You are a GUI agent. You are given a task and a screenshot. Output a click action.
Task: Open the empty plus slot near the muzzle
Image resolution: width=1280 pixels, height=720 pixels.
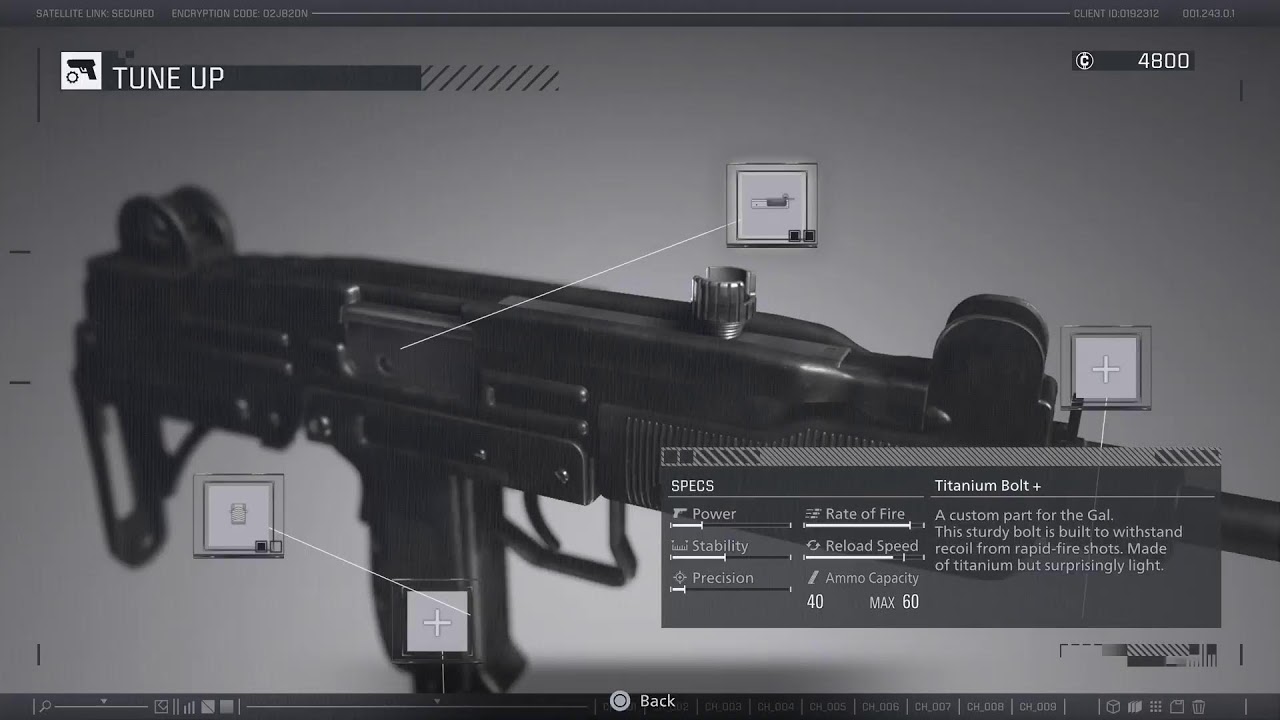click(1105, 369)
